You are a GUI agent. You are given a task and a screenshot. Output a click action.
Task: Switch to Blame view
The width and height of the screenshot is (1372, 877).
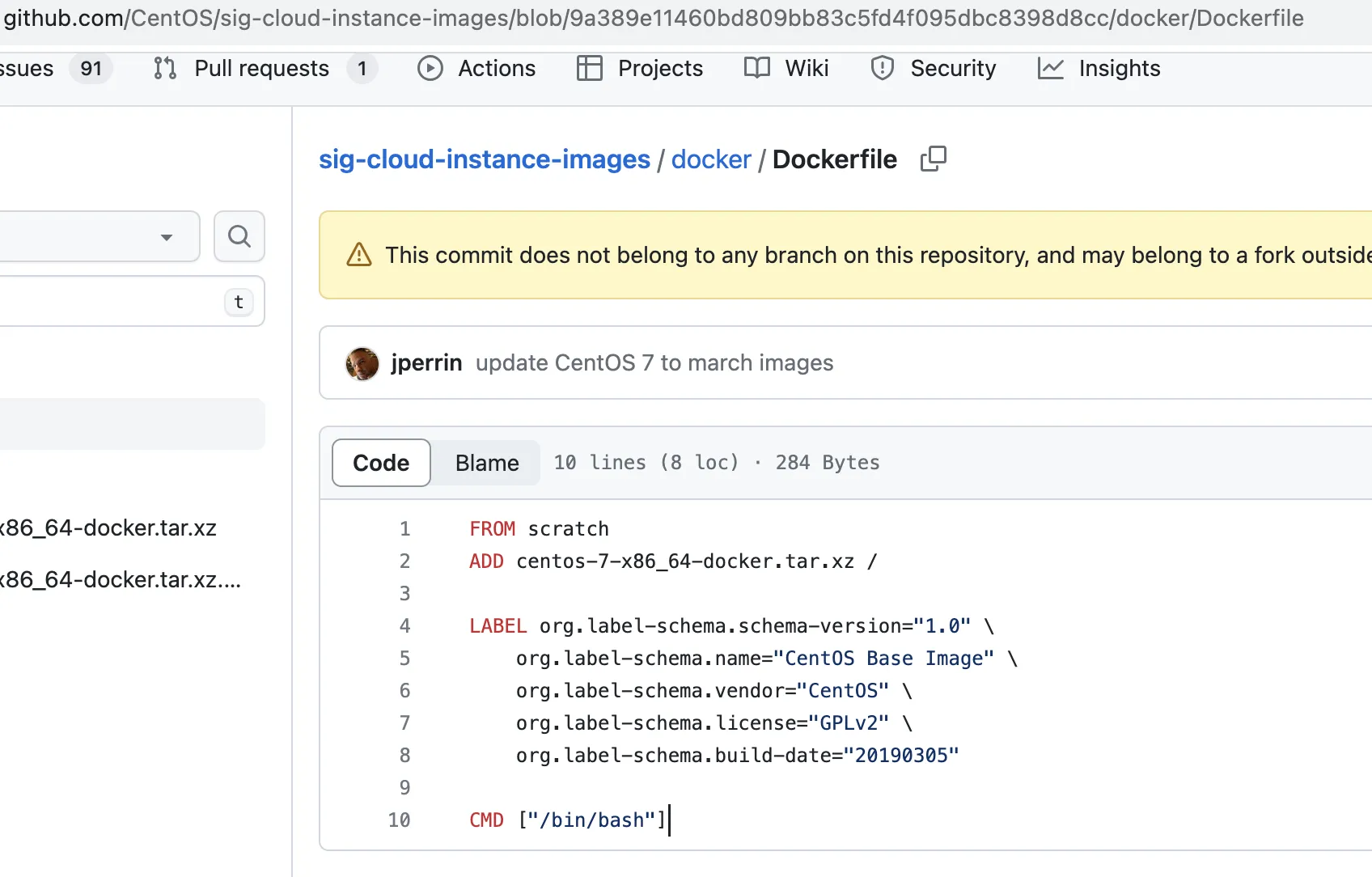tap(487, 463)
